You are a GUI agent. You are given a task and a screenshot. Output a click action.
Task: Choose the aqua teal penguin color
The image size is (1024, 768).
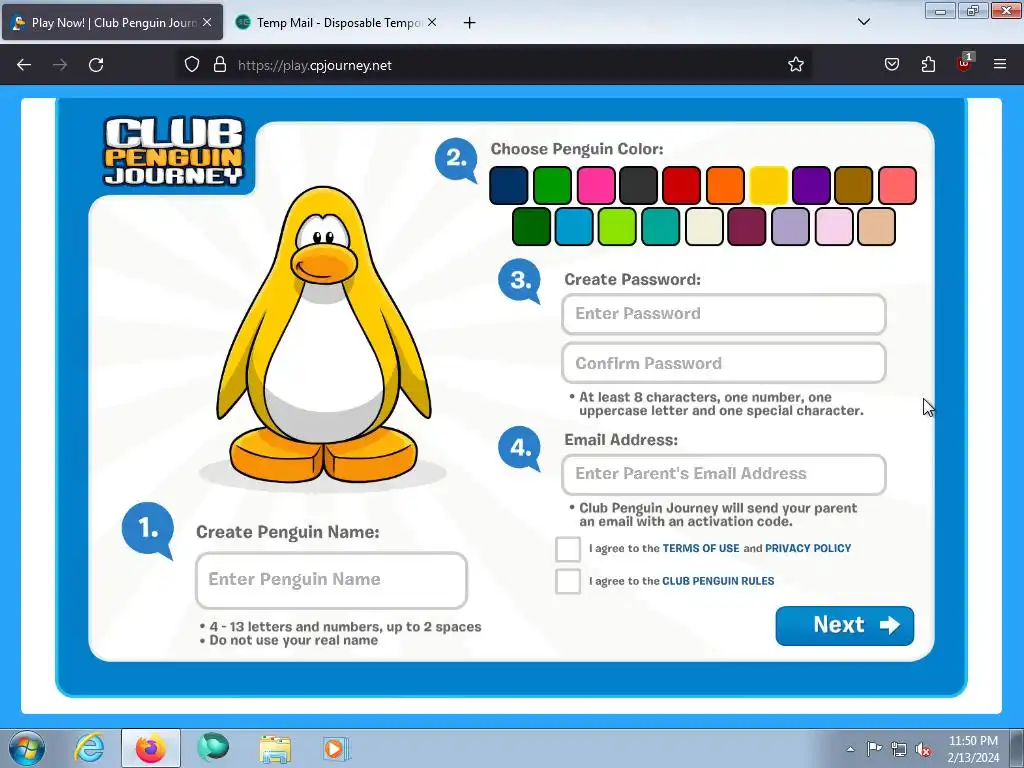[x=660, y=227]
